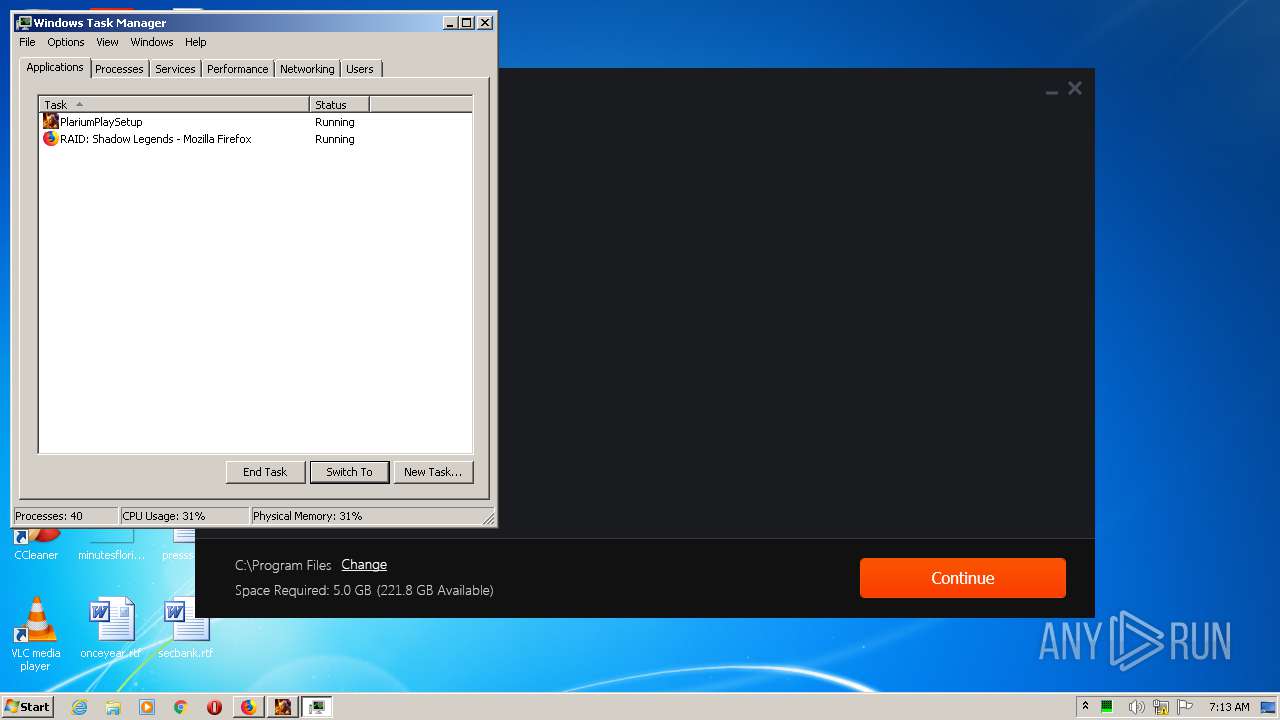Click the 7:13 AM system clock
This screenshot has height=720, width=1280.
click(1229, 707)
